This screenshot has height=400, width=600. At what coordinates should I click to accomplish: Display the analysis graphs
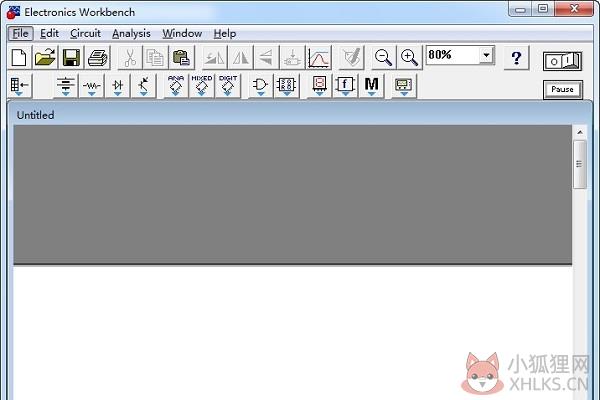(x=319, y=58)
